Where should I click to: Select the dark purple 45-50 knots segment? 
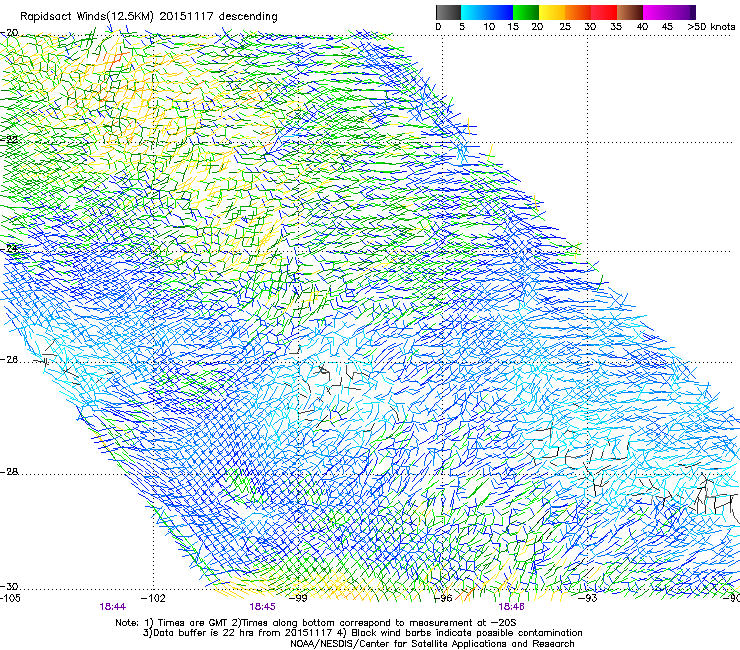(682, 12)
